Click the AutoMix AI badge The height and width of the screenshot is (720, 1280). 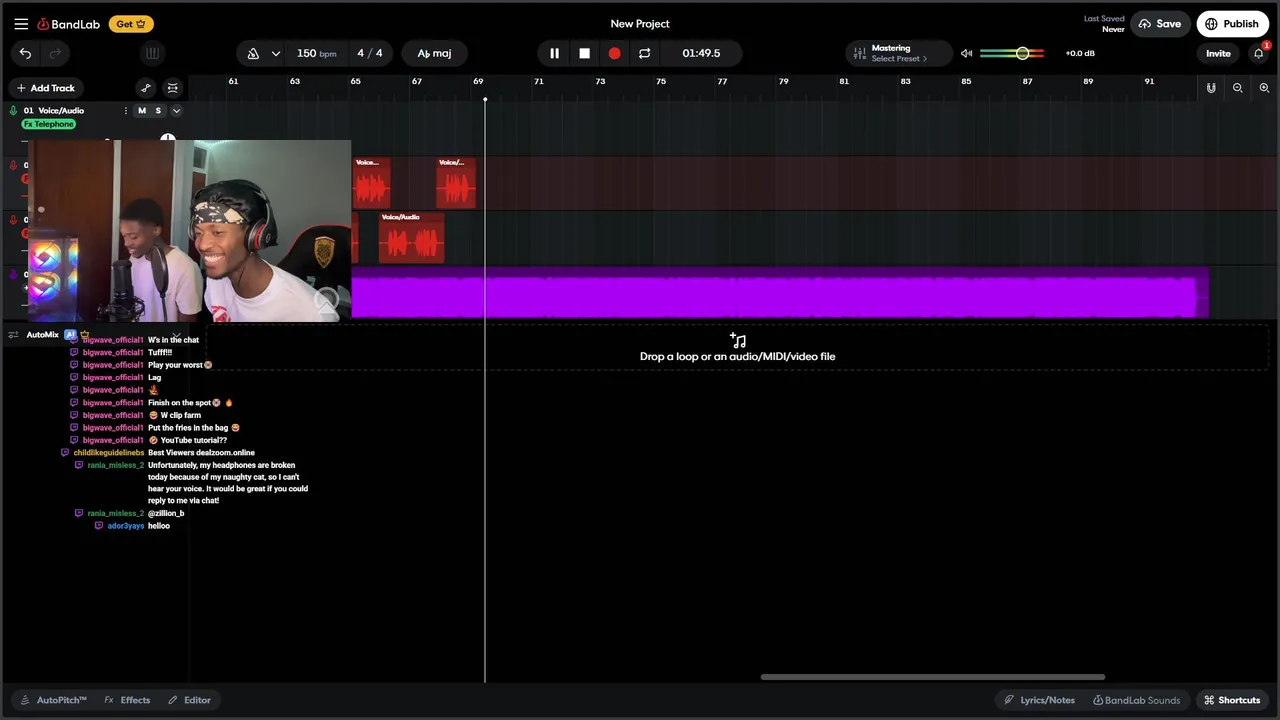click(70, 335)
